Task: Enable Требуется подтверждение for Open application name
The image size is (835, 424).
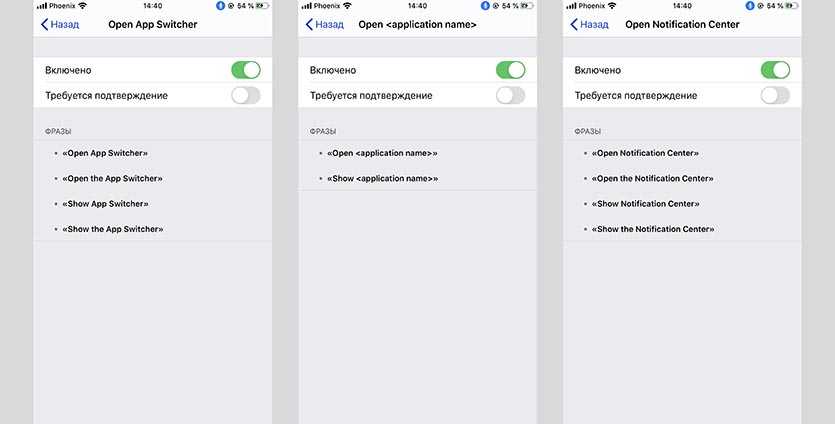Action: click(x=511, y=95)
